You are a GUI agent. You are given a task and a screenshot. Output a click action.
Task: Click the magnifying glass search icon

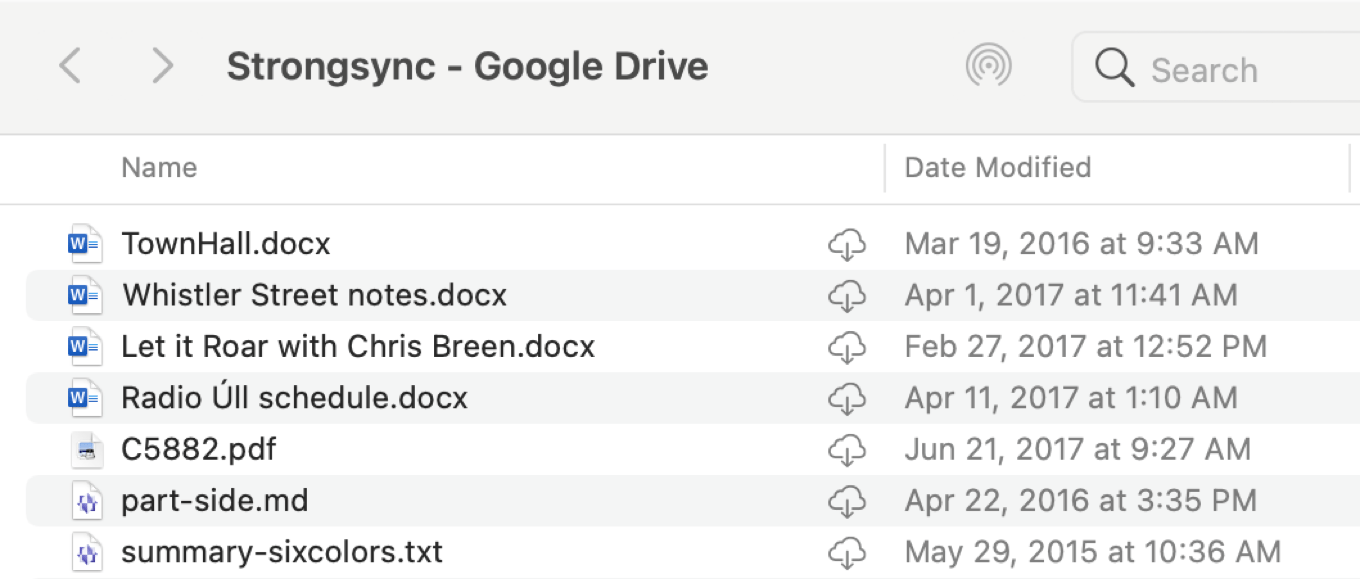pyautogui.click(x=1114, y=69)
